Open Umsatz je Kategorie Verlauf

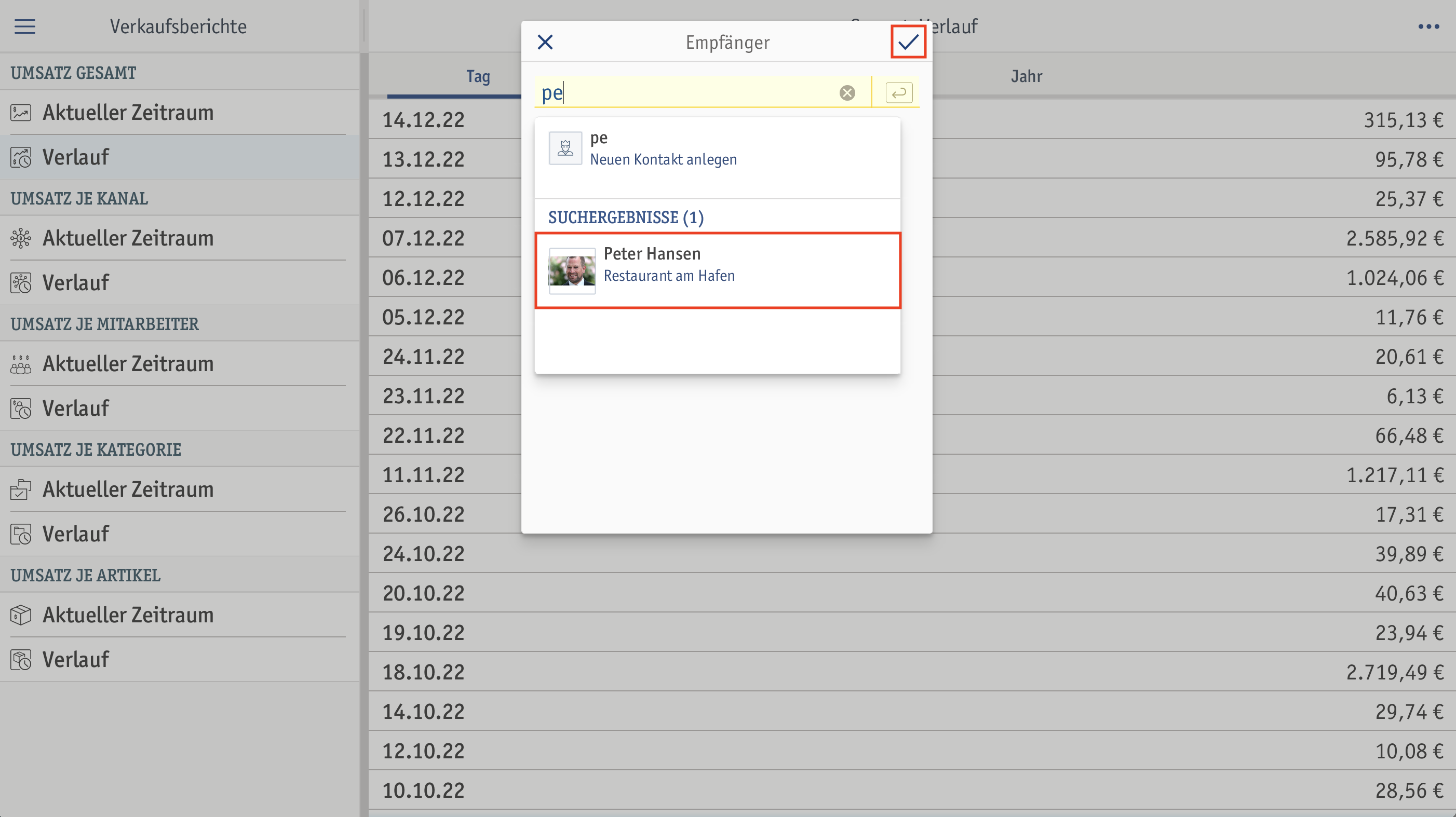(x=179, y=534)
